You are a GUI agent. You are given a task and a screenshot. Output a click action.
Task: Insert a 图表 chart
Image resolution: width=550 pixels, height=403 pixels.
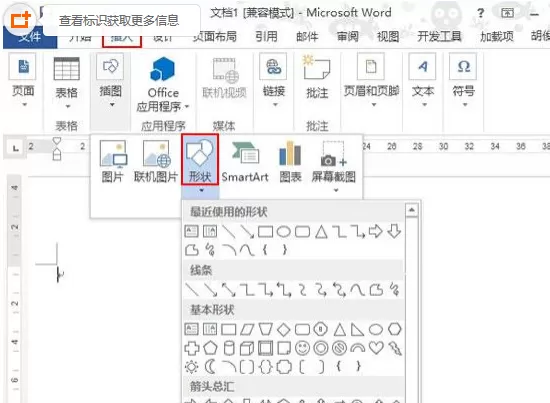[x=290, y=161]
